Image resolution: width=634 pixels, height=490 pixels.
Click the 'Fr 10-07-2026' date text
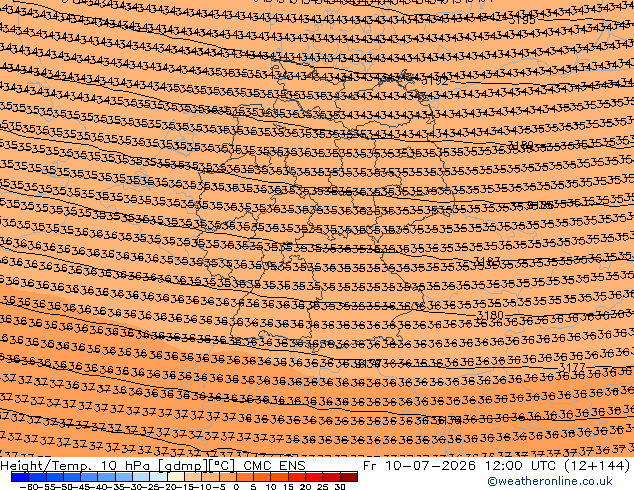pyautogui.click(x=419, y=466)
